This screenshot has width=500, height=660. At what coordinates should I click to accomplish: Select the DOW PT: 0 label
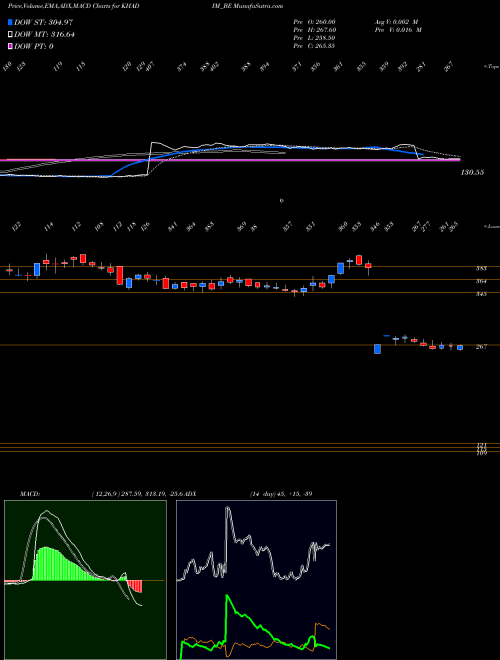tap(34, 46)
